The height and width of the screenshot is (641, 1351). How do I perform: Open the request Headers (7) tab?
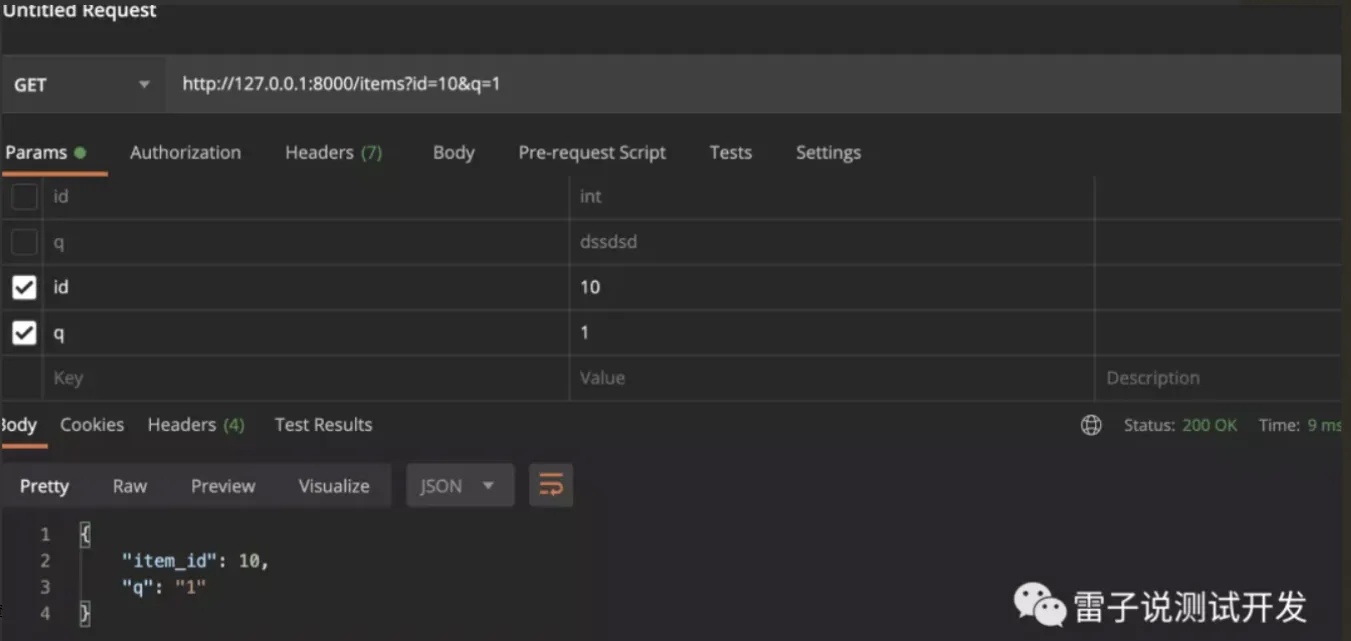coord(333,153)
